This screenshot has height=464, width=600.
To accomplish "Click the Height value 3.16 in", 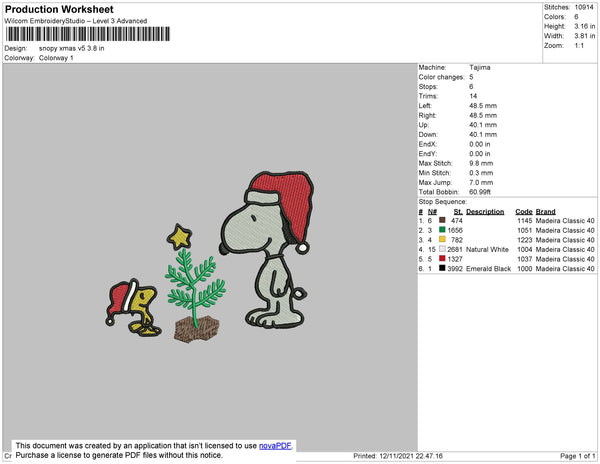I will pyautogui.click(x=585, y=26).
